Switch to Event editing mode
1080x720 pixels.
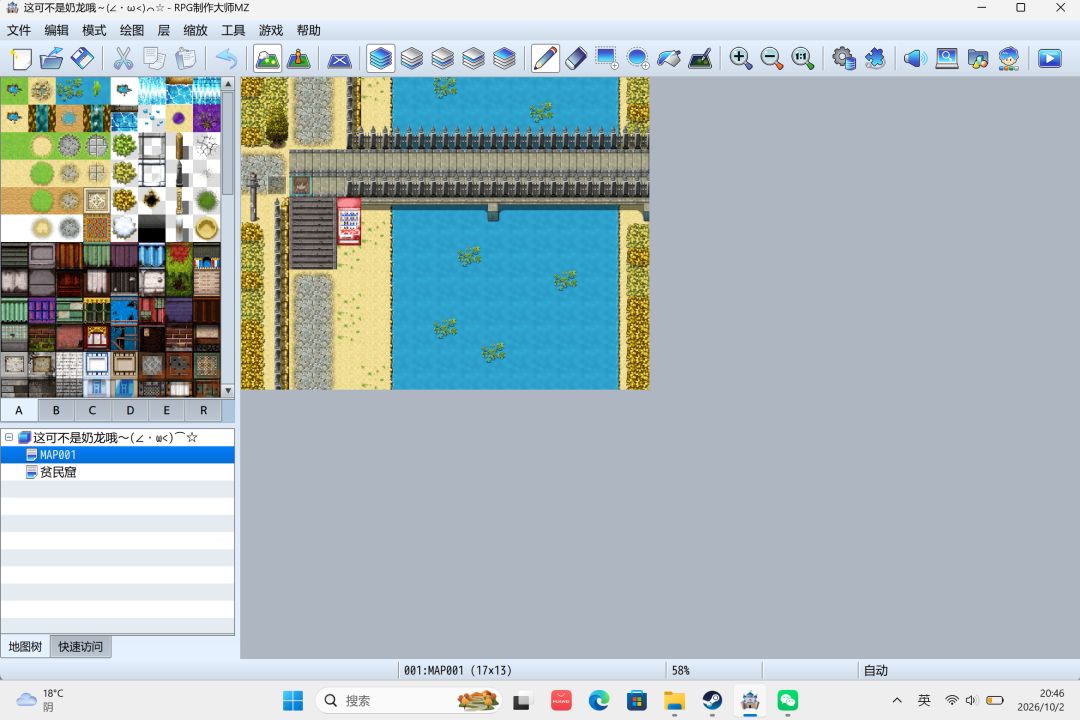[298, 59]
